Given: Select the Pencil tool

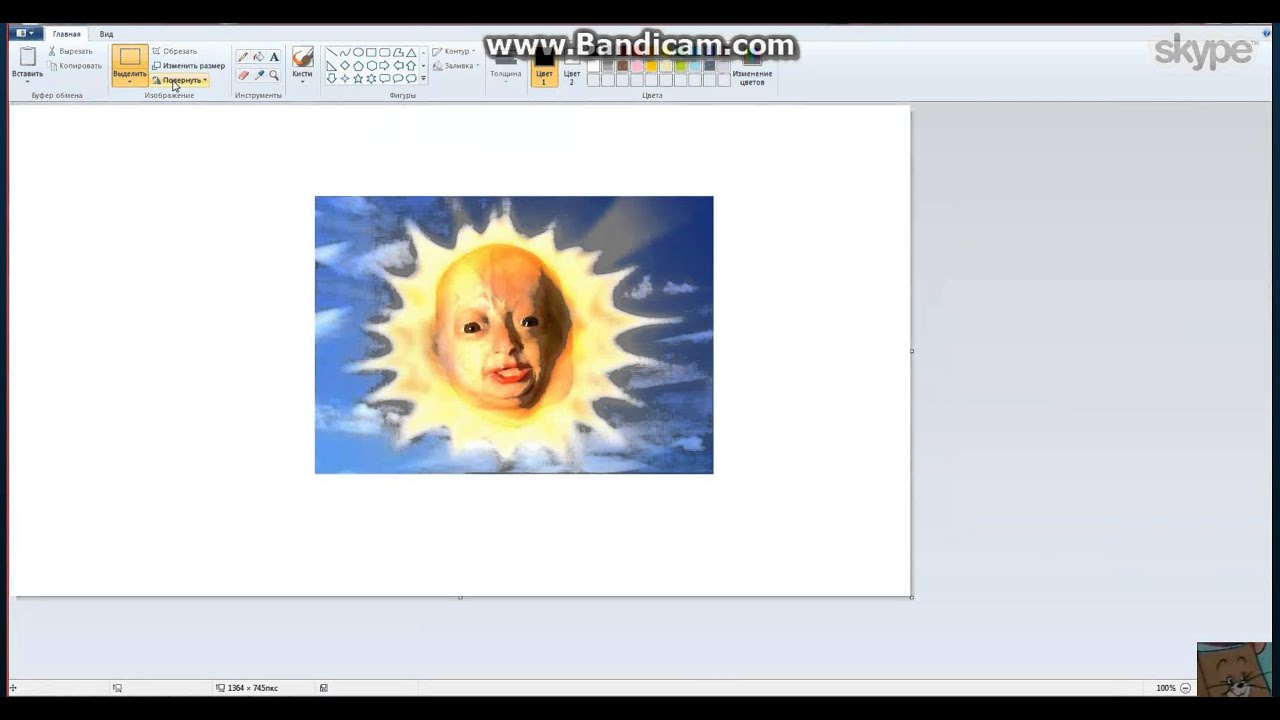Looking at the screenshot, I should (x=243, y=57).
